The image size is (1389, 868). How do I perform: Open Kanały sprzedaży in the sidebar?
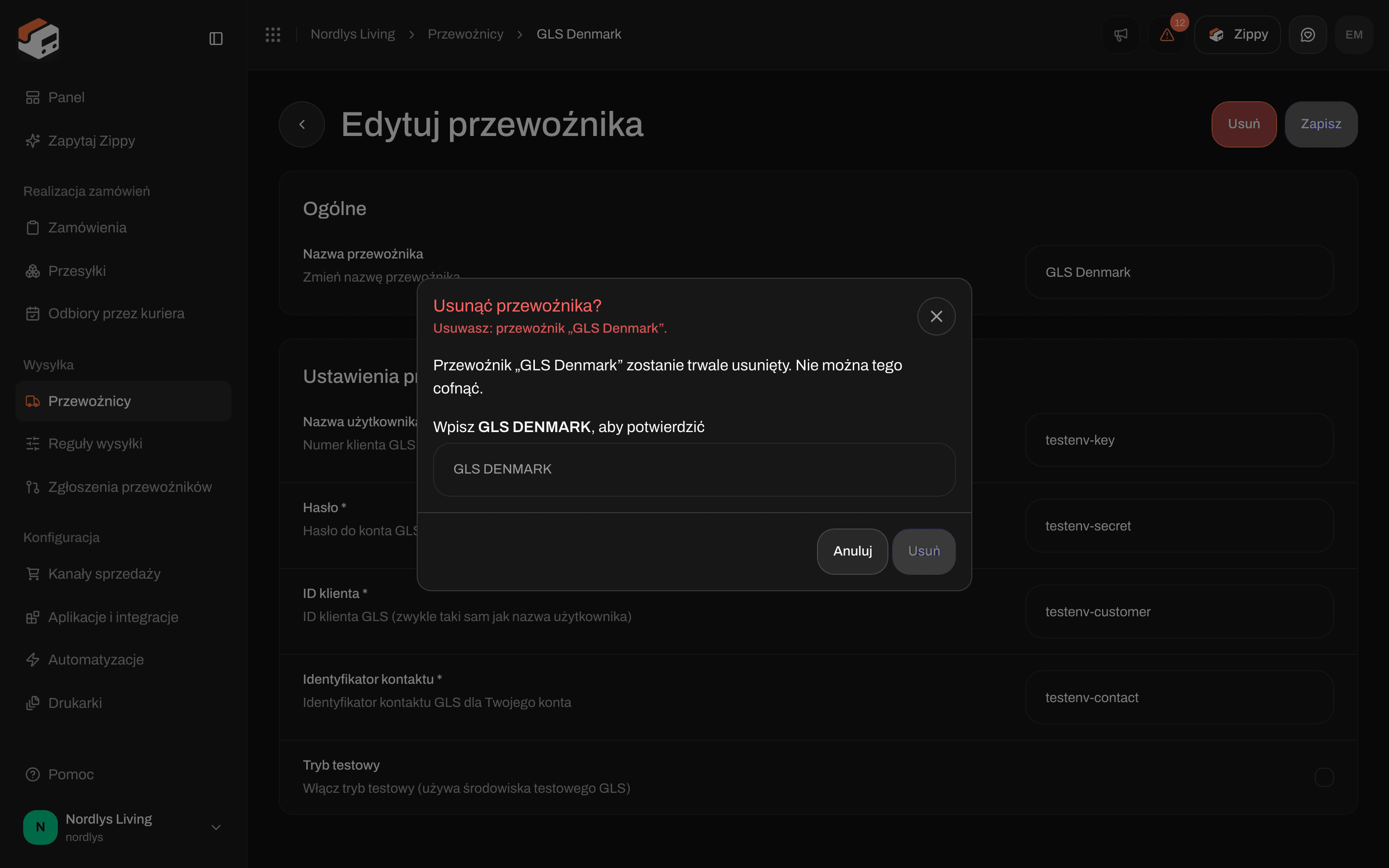pyautogui.click(x=123, y=573)
